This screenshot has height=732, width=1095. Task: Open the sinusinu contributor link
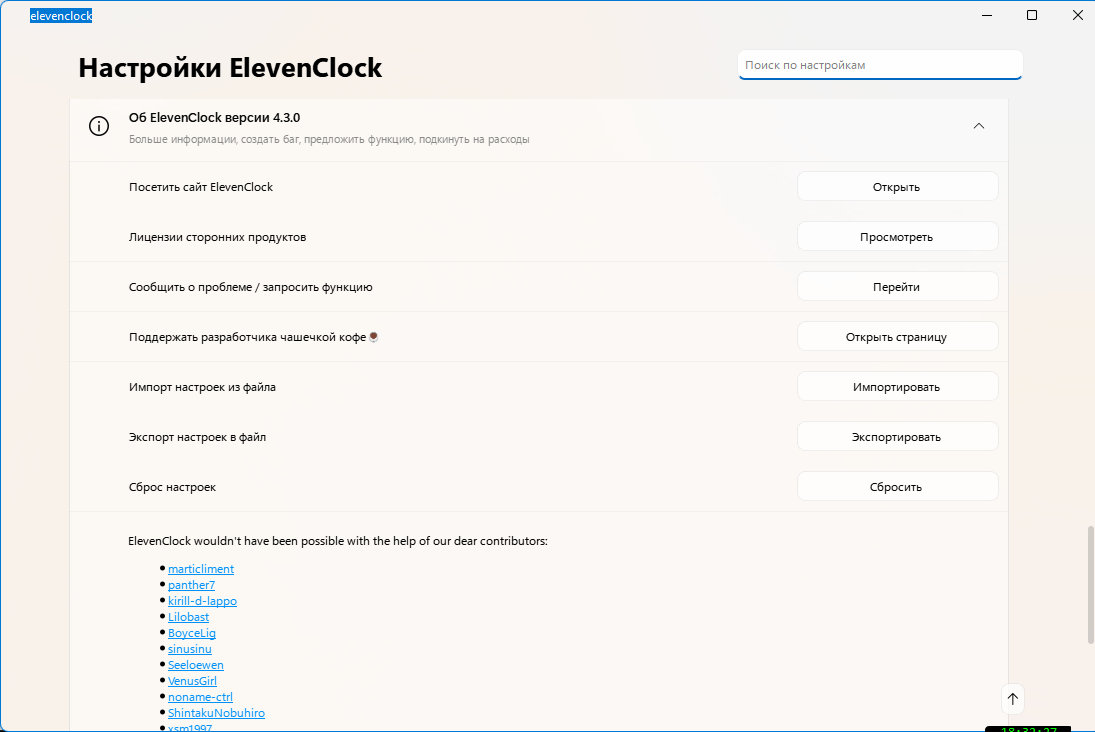click(189, 650)
